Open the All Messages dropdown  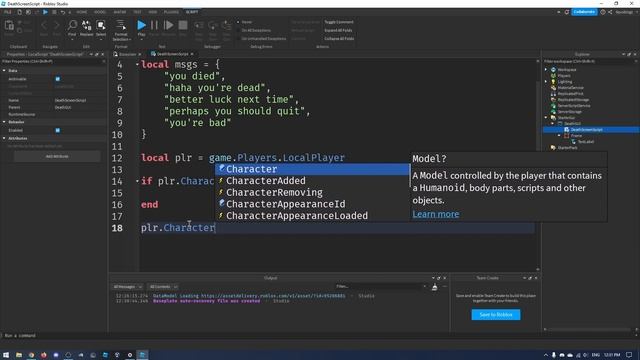[x=128, y=287]
